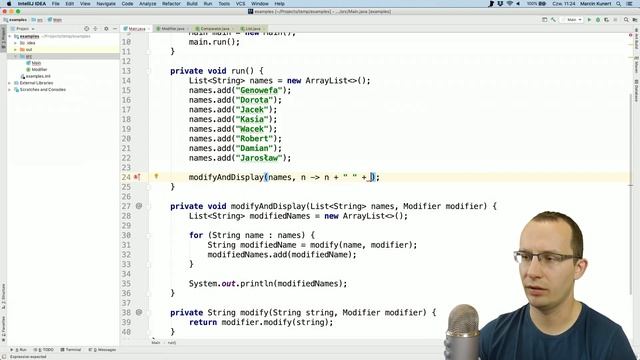Open the Refactor menu
The height and width of the screenshot is (360, 640).
pyautogui.click(x=171, y=4)
